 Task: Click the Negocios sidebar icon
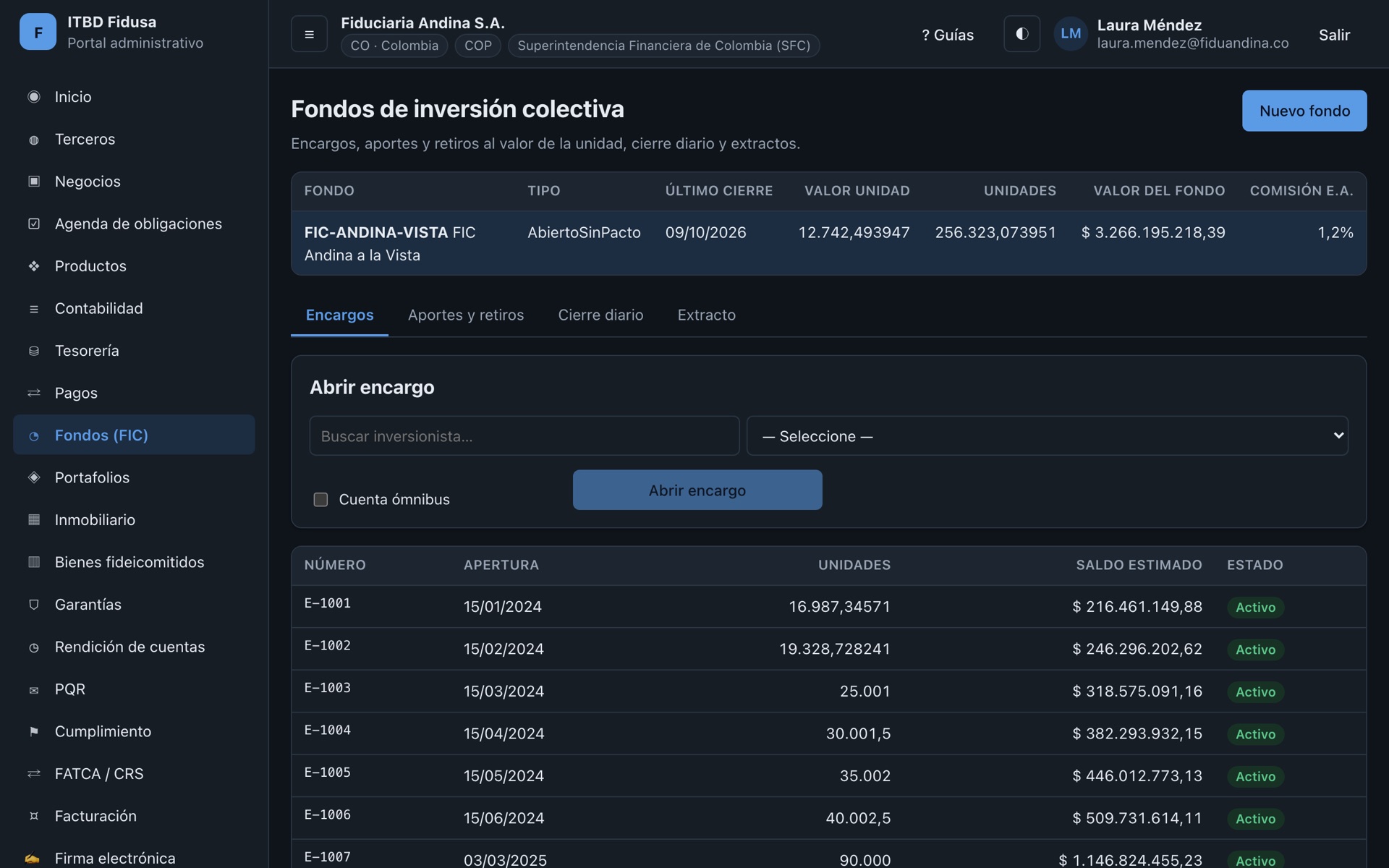(34, 182)
